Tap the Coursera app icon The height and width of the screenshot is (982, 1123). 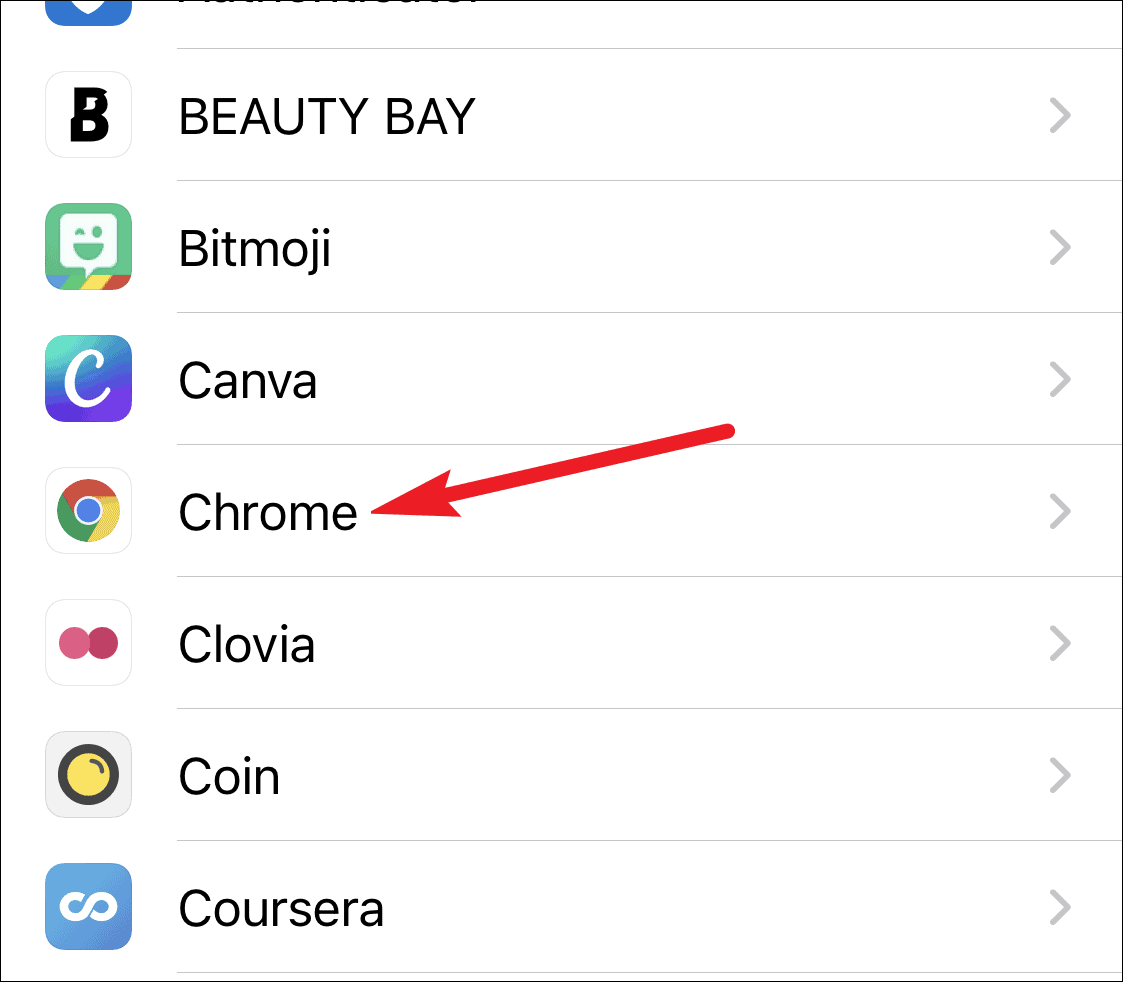88,907
